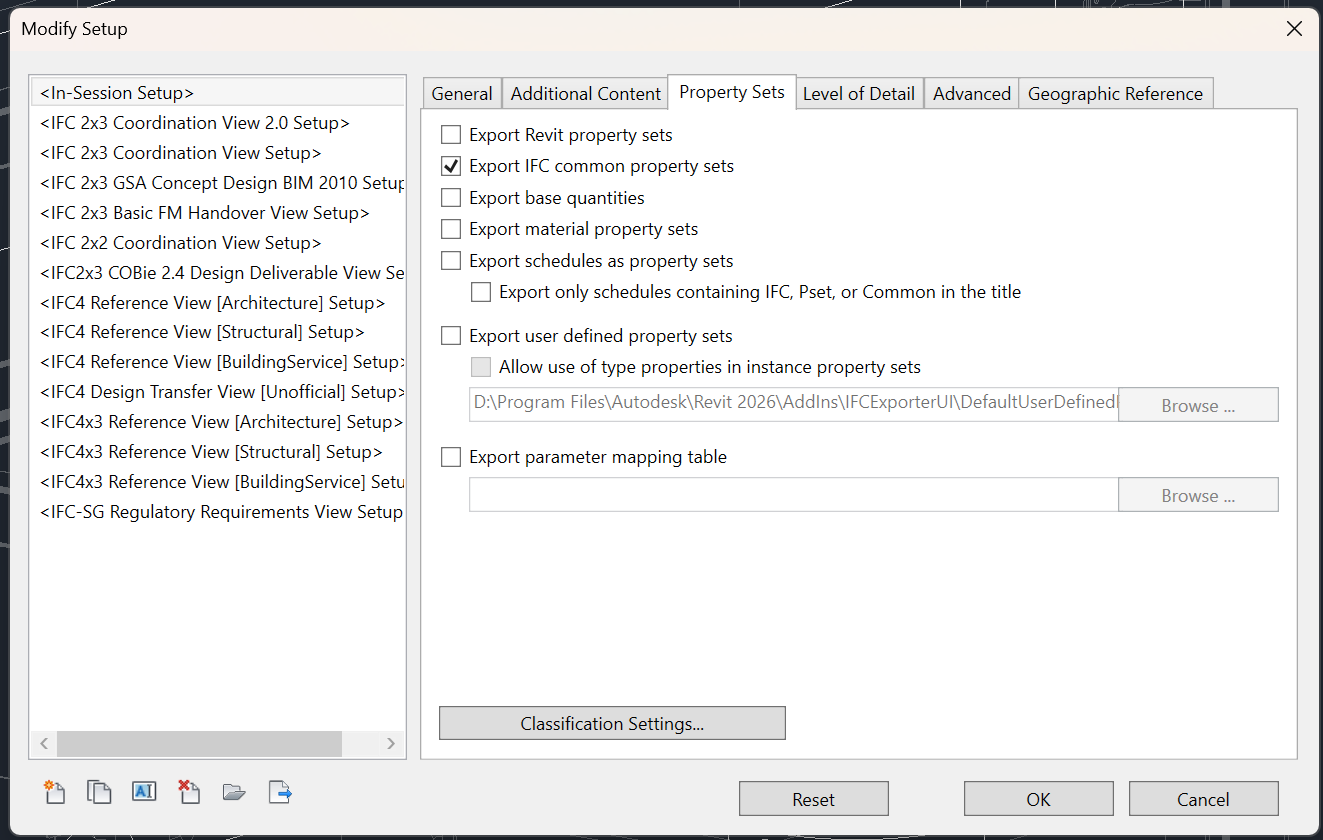Viewport: 1323px width, 840px height.
Task: Select <IFC4 Design Transfer View [Unofficial] Setup>
Action: click(x=218, y=392)
